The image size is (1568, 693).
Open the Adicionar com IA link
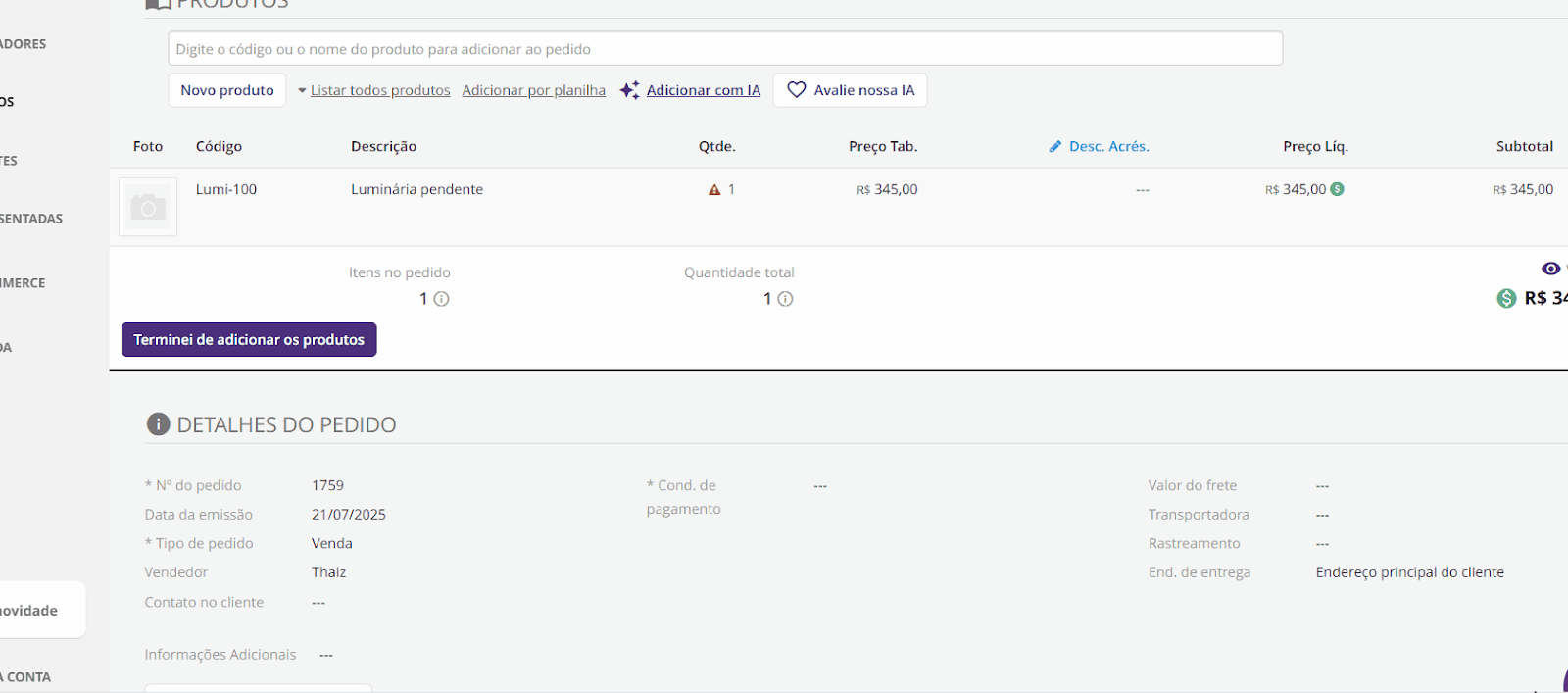[x=703, y=90]
